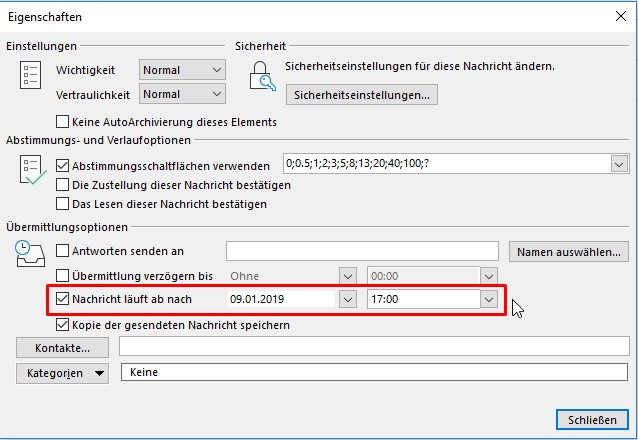This screenshot has width=638, height=440.
Task: Open the delay delivery time dropdown arrow
Action: point(489,276)
